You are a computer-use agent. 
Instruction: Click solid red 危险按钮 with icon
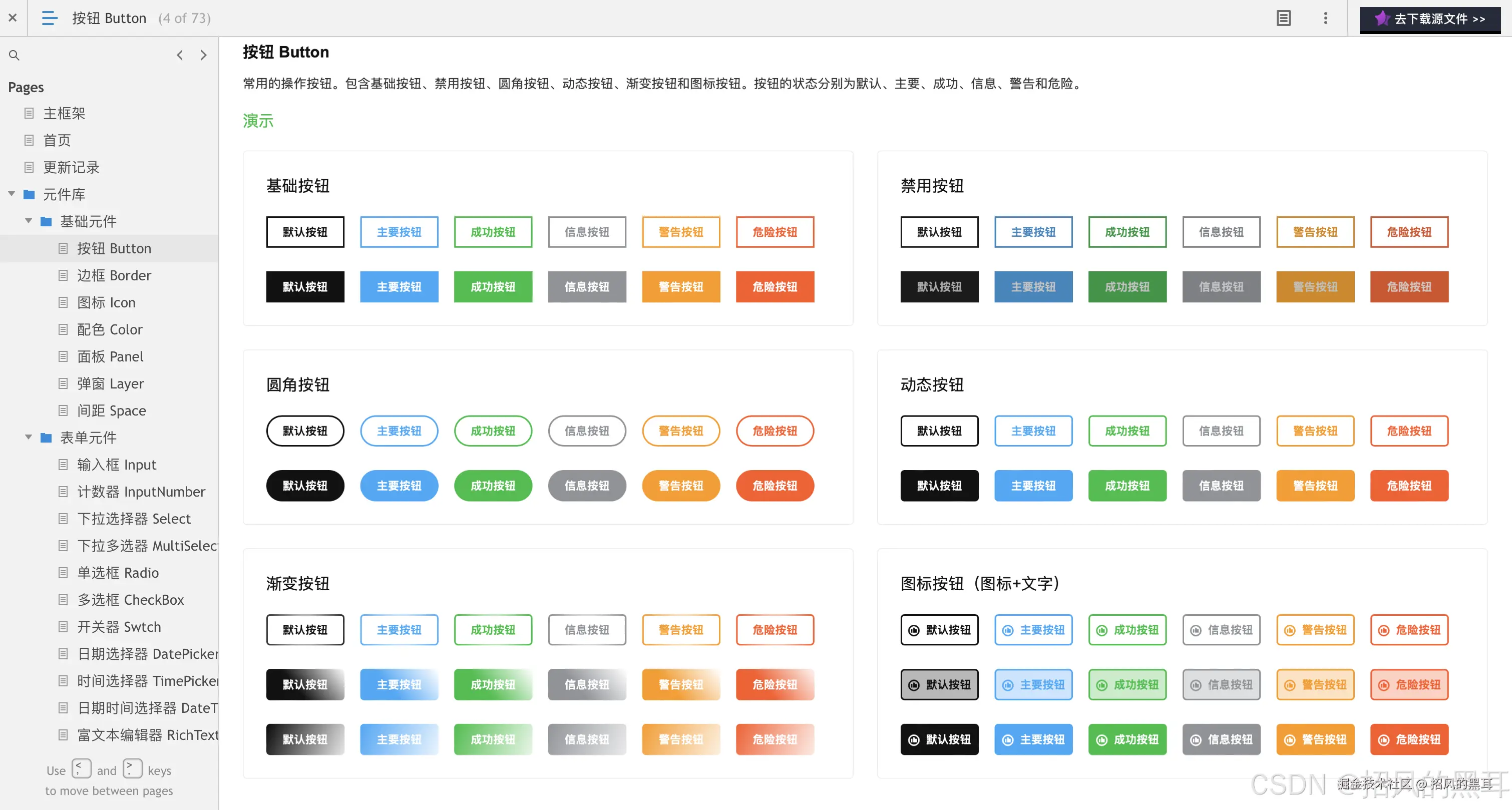[x=1409, y=739]
